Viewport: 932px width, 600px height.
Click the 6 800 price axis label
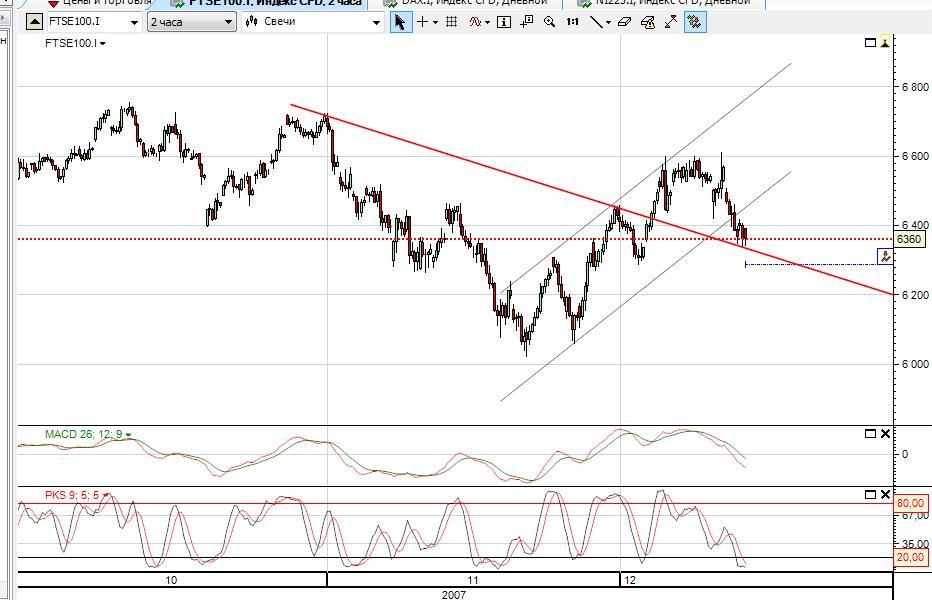coord(915,87)
